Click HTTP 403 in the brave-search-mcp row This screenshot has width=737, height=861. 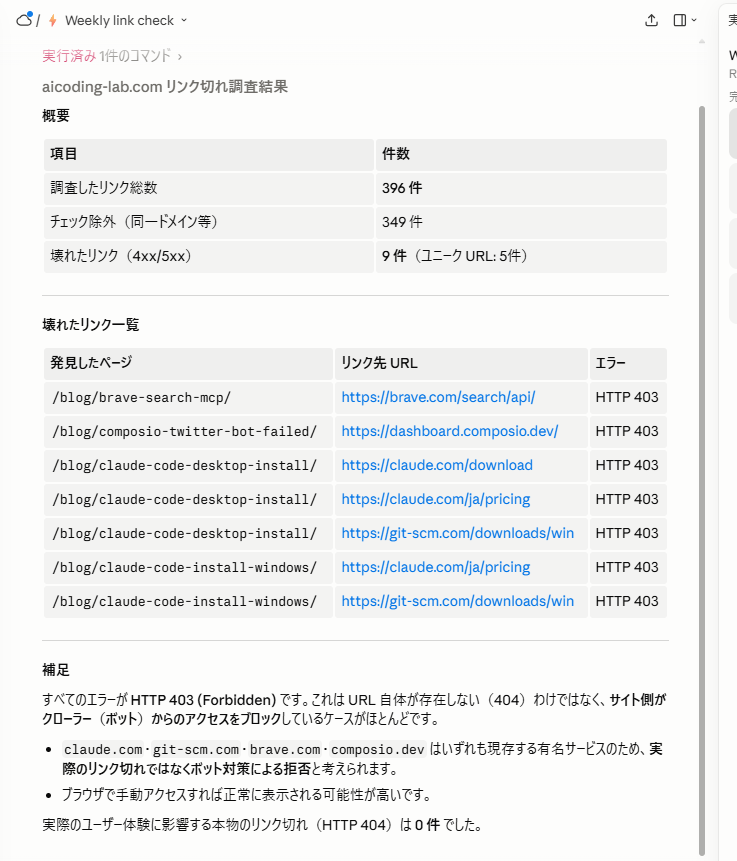[x=627, y=397]
